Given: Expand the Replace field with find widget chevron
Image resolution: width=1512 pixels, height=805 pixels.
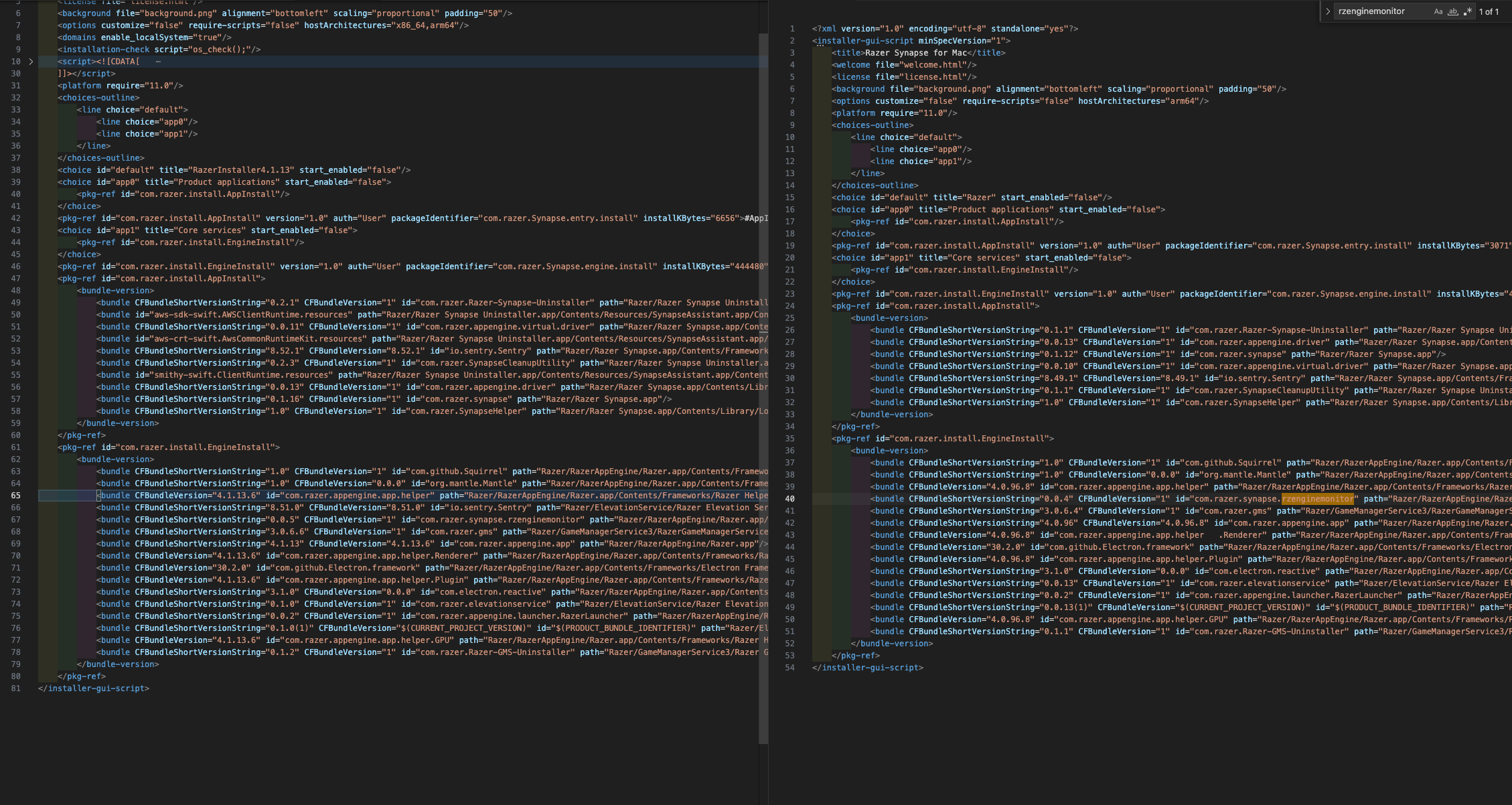Looking at the screenshot, I should pos(1327,11).
